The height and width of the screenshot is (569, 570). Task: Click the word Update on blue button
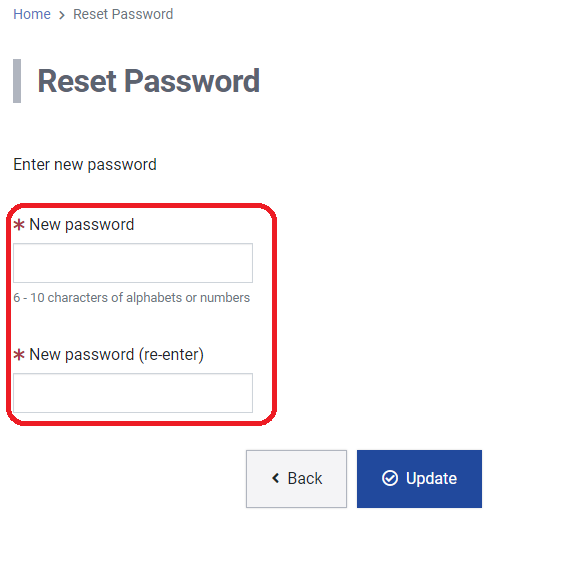[431, 478]
